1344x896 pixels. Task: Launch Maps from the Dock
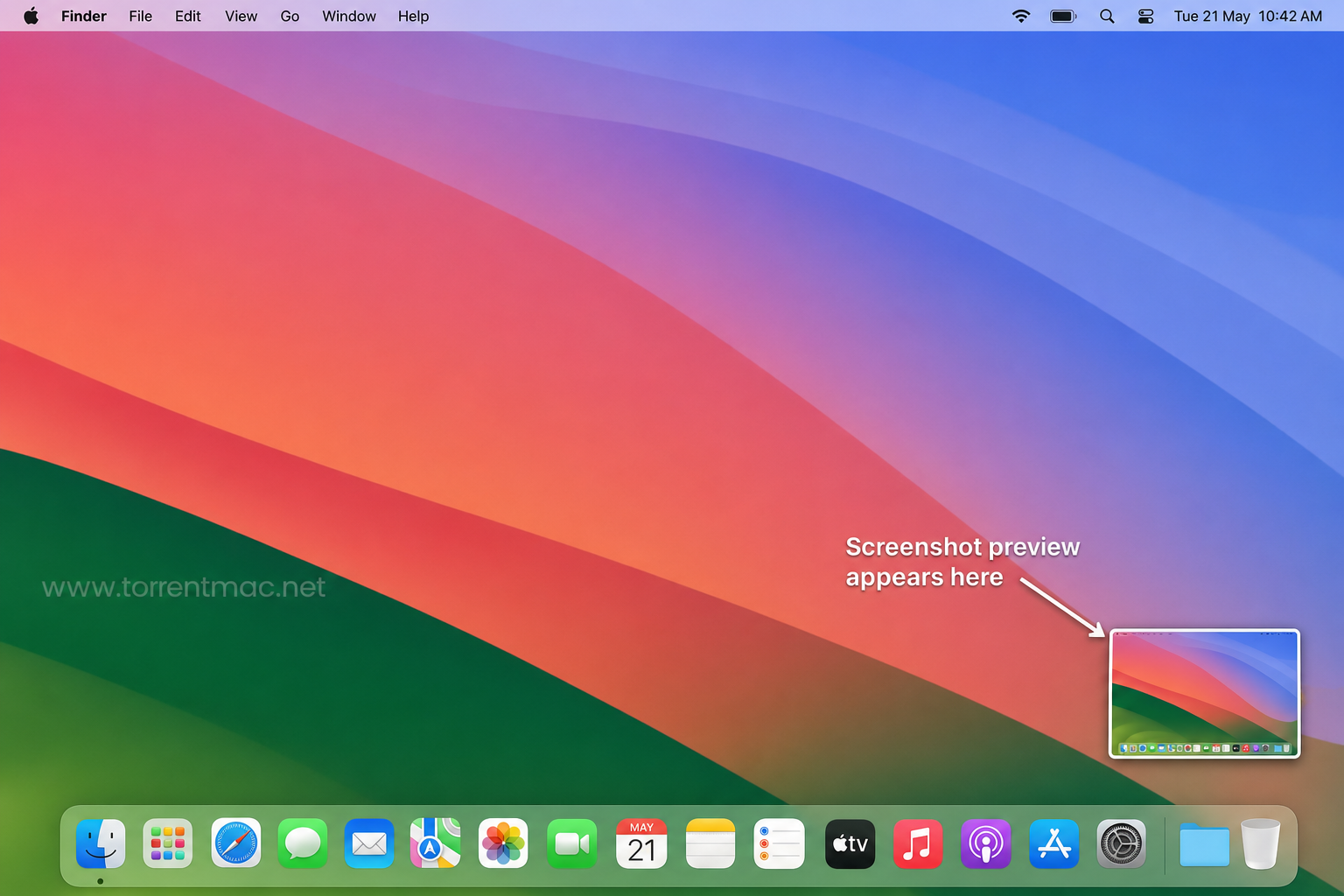(x=436, y=843)
